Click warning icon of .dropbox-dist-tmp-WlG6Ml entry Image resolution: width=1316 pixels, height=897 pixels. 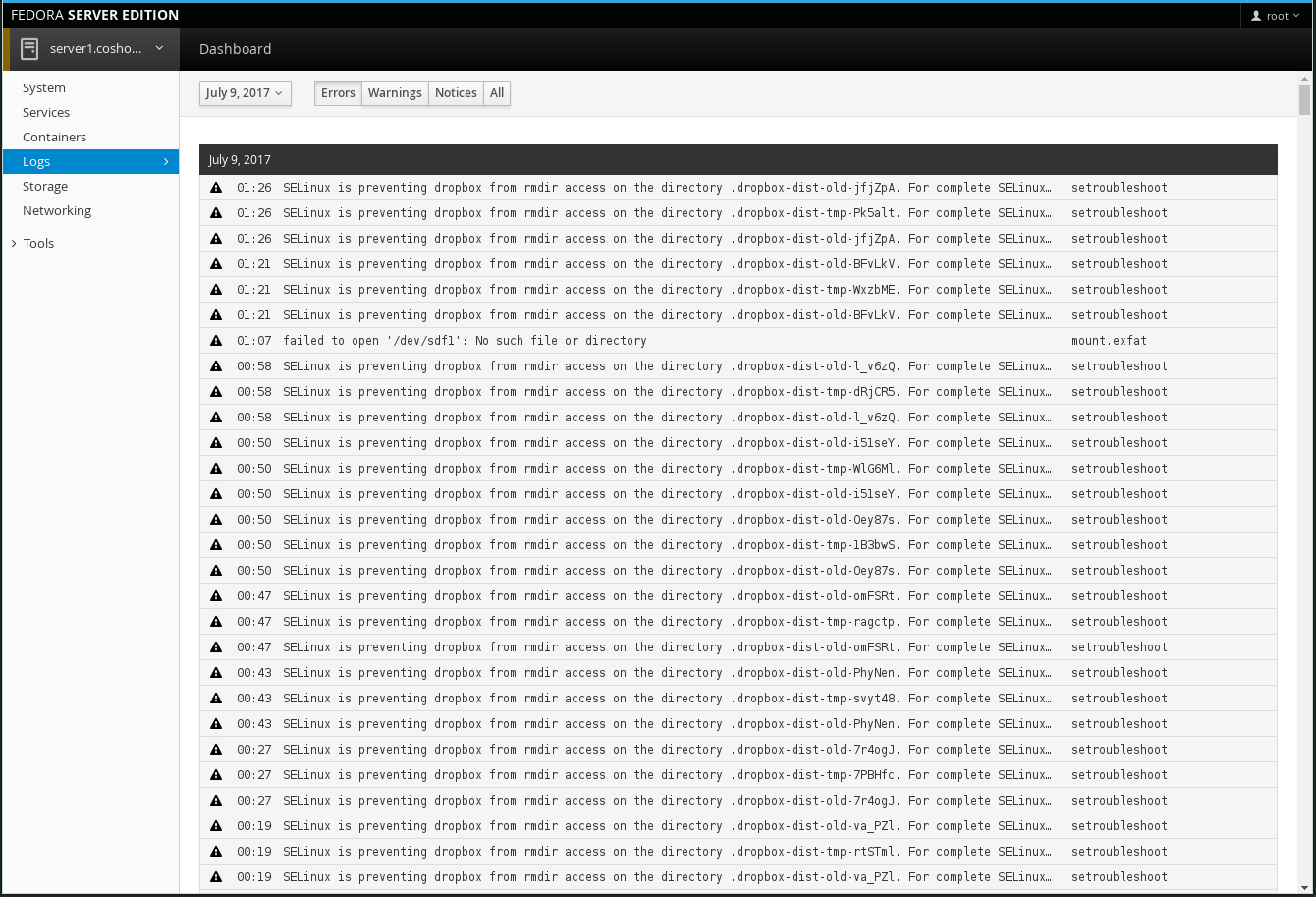216,469
